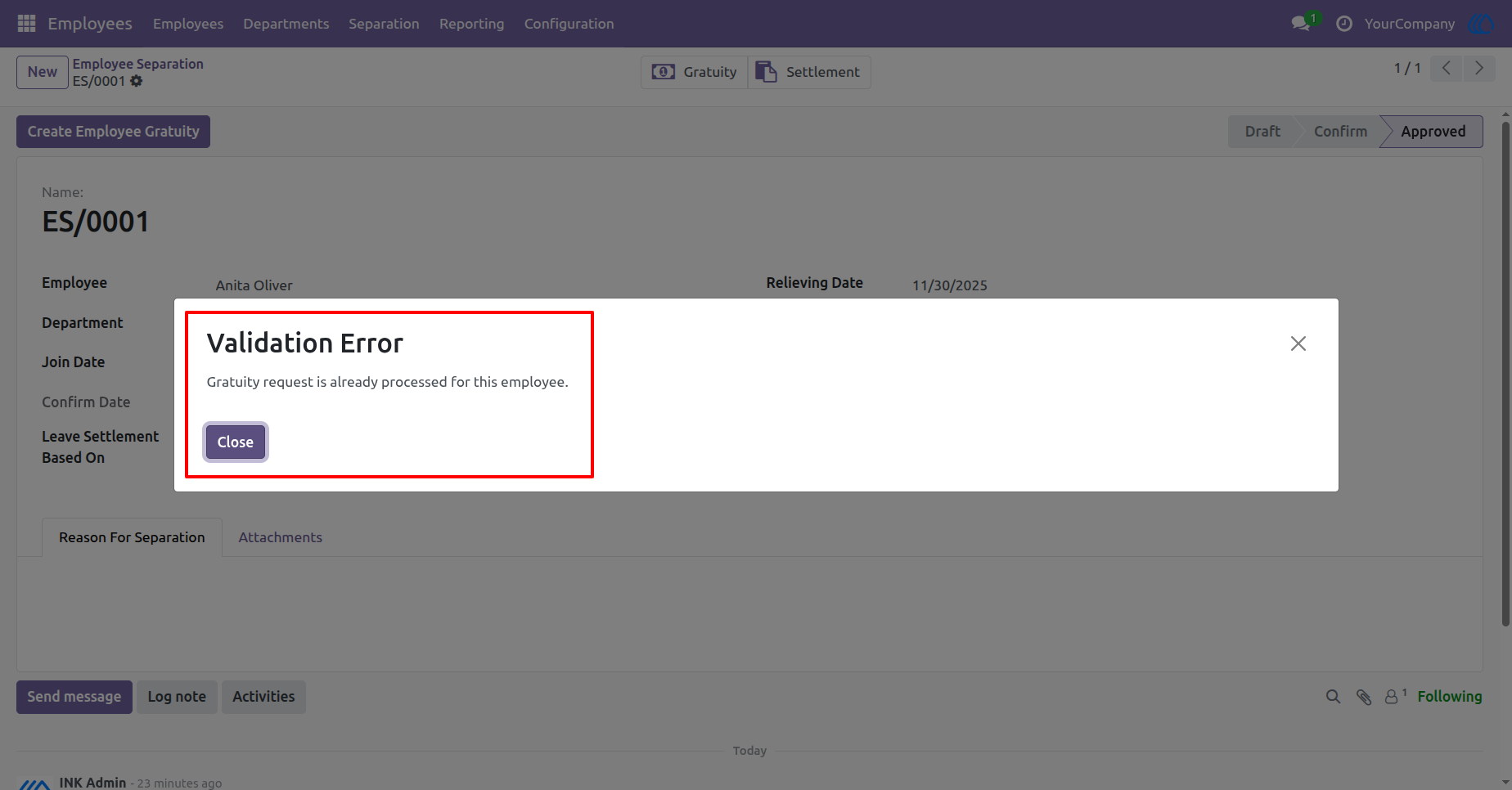1512x790 pixels.
Task: Click the gear icon beside ES/0001
Action: click(x=137, y=81)
